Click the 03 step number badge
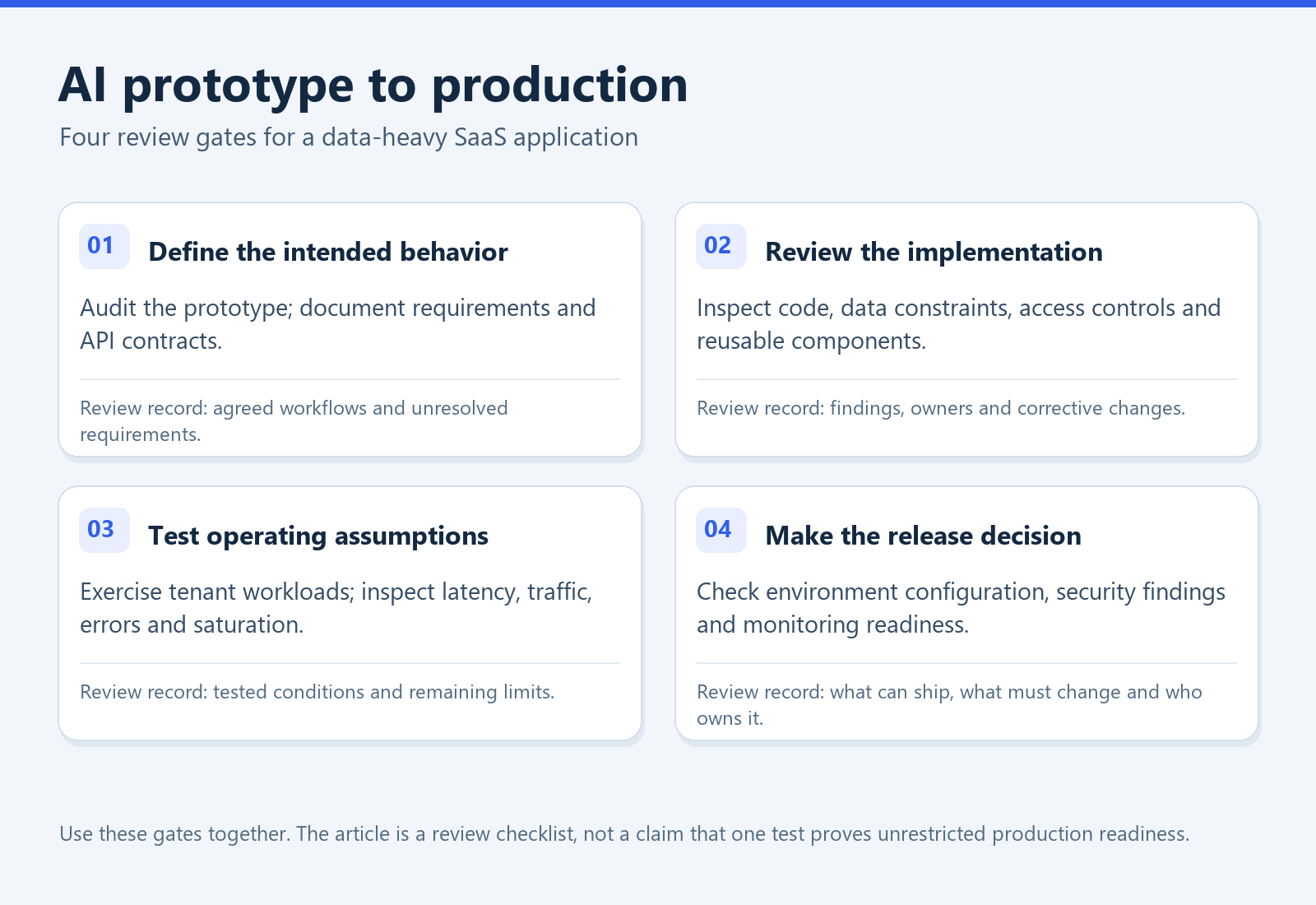The height and width of the screenshot is (905, 1316). tap(104, 530)
